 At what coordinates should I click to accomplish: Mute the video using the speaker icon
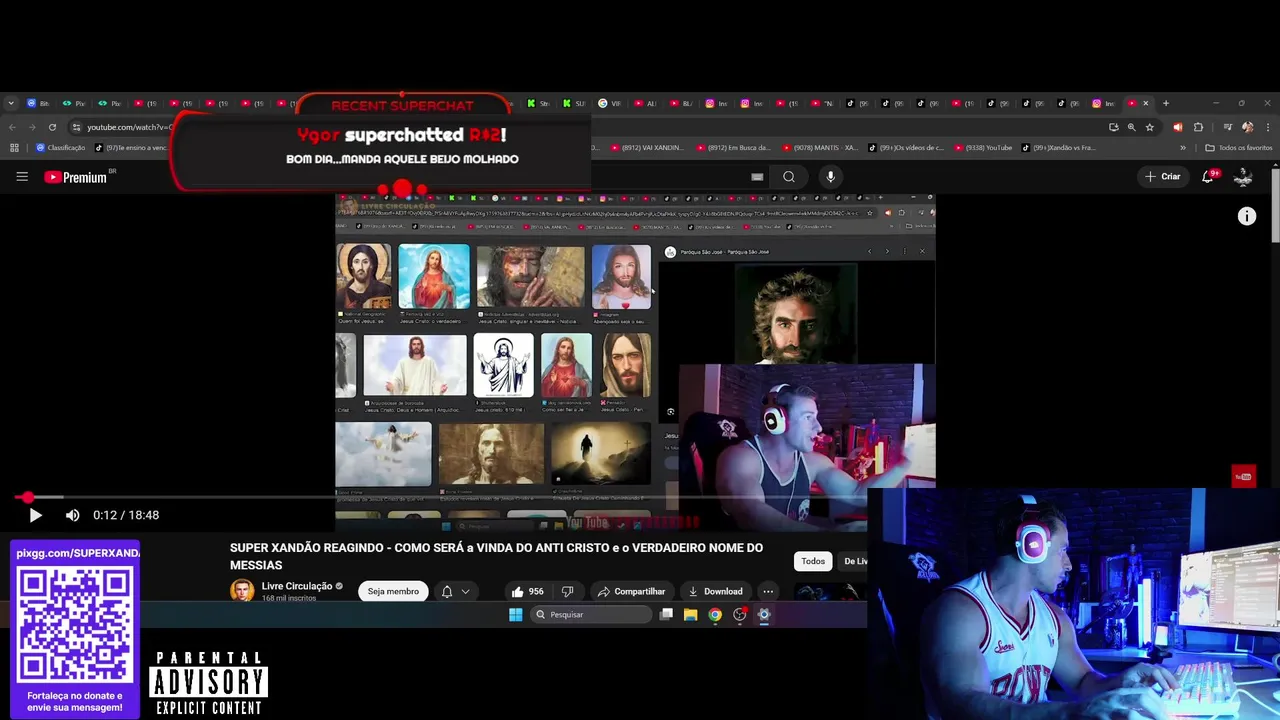click(x=72, y=515)
